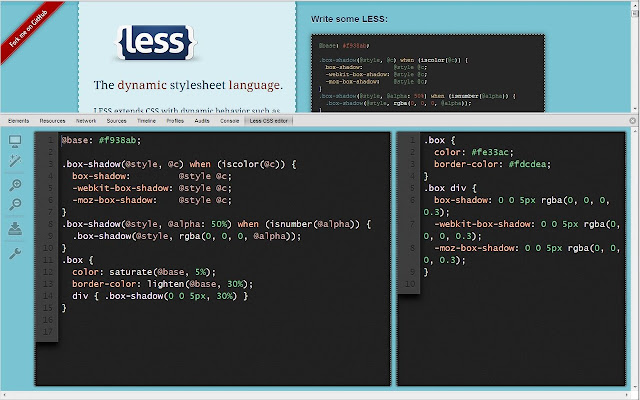Click the '#fe33ac' color in the output pane
The image size is (640, 400).
(490, 152)
